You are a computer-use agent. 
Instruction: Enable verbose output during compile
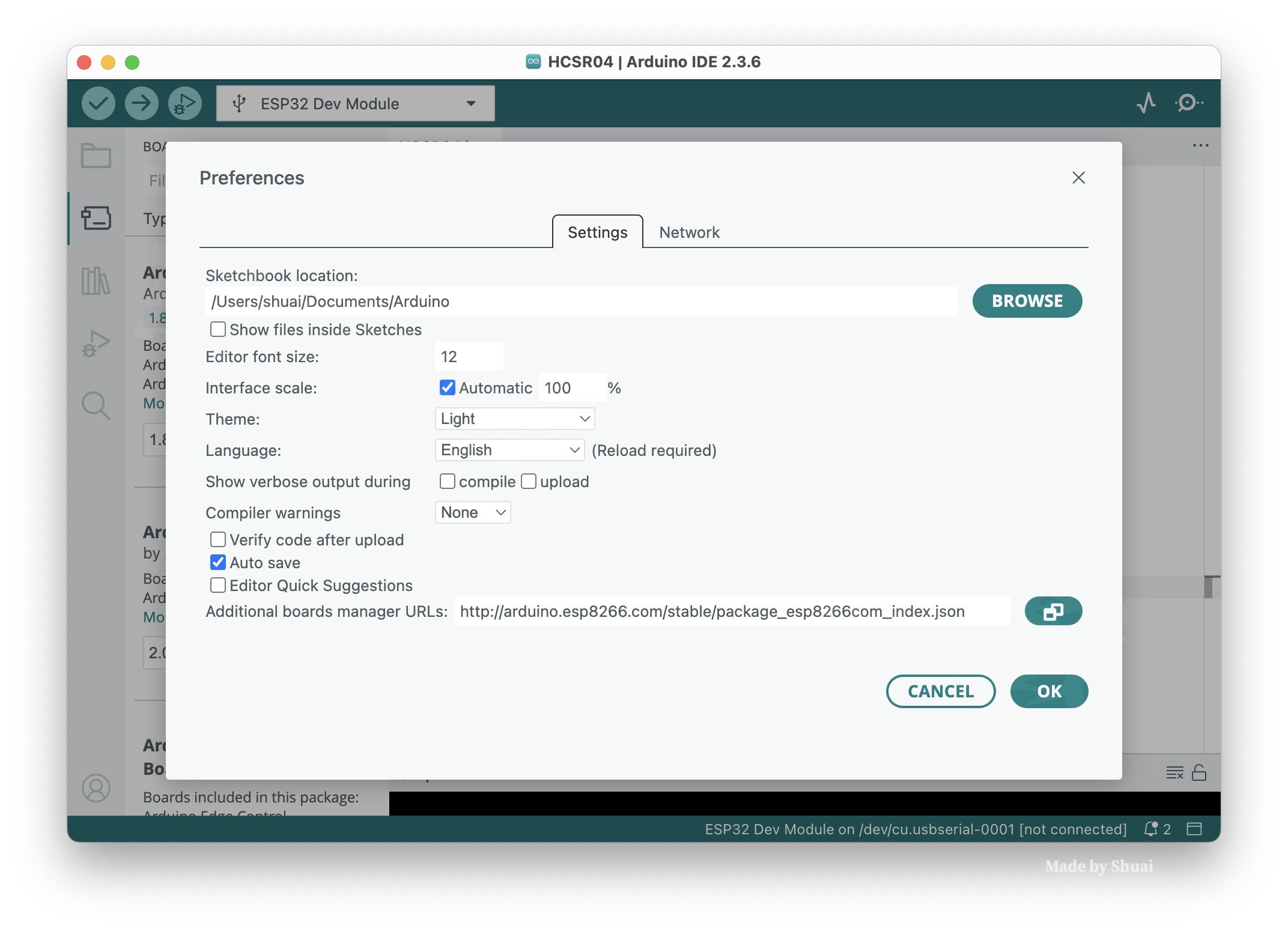click(447, 481)
